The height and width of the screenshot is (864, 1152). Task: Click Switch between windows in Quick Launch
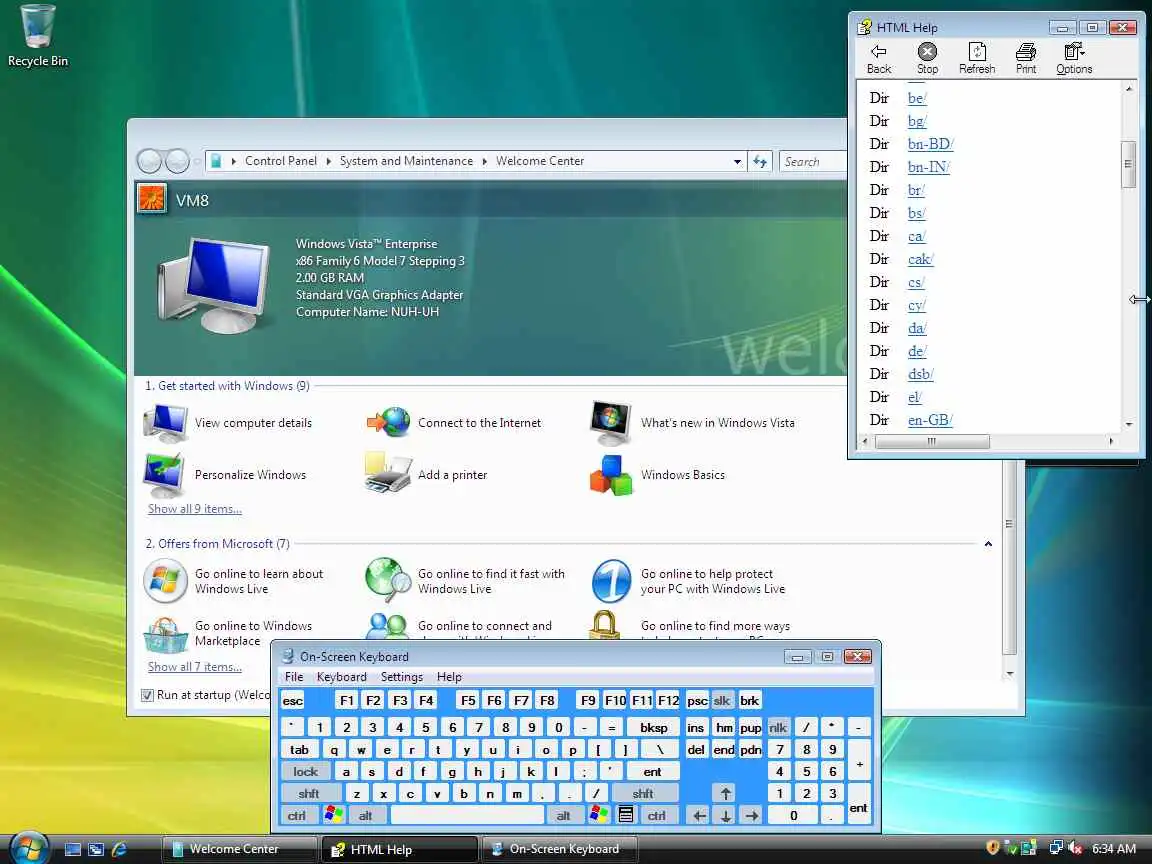point(96,849)
